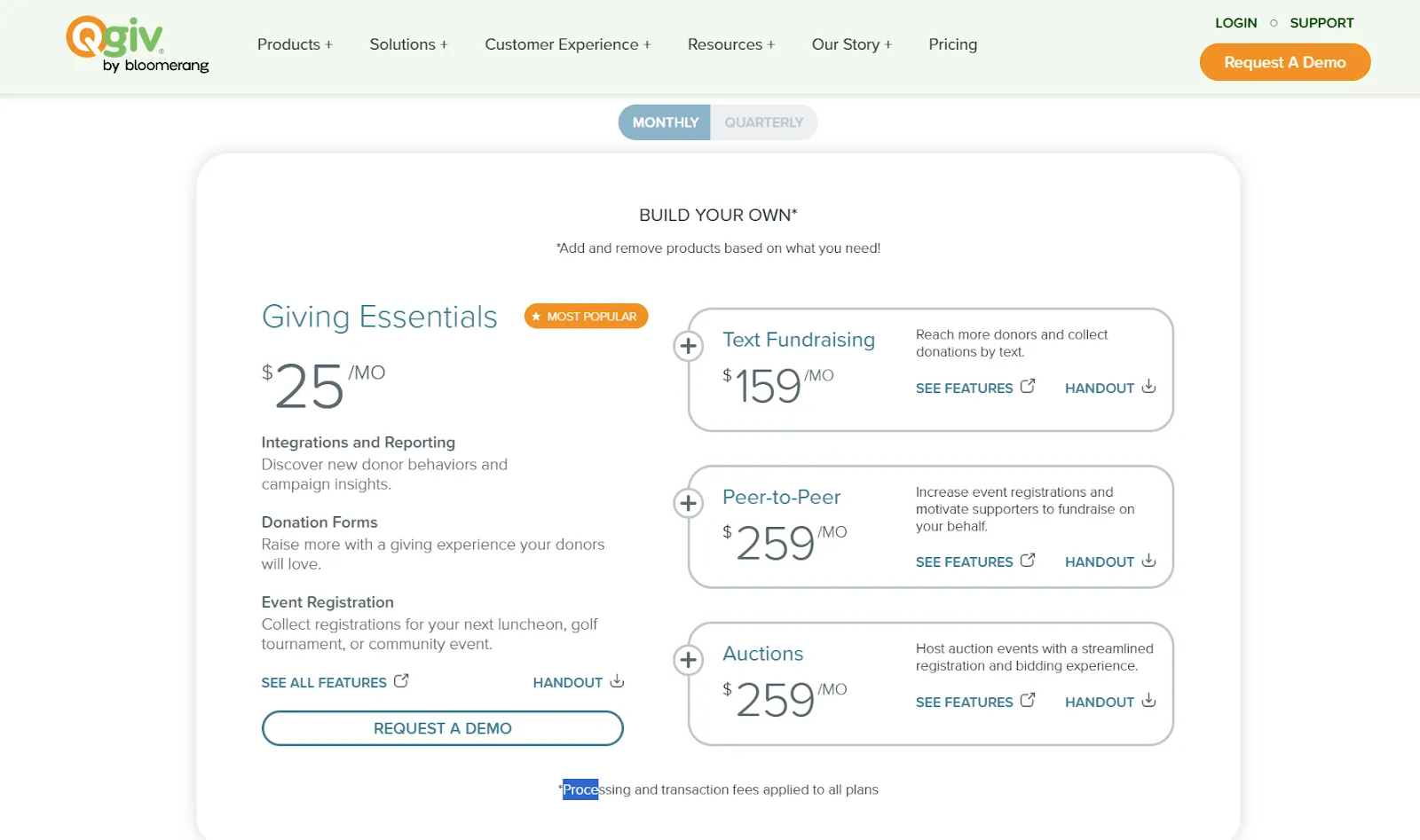Click the Qgiv by Bloomerang logo
This screenshot has height=840, width=1420.
click(x=138, y=44)
